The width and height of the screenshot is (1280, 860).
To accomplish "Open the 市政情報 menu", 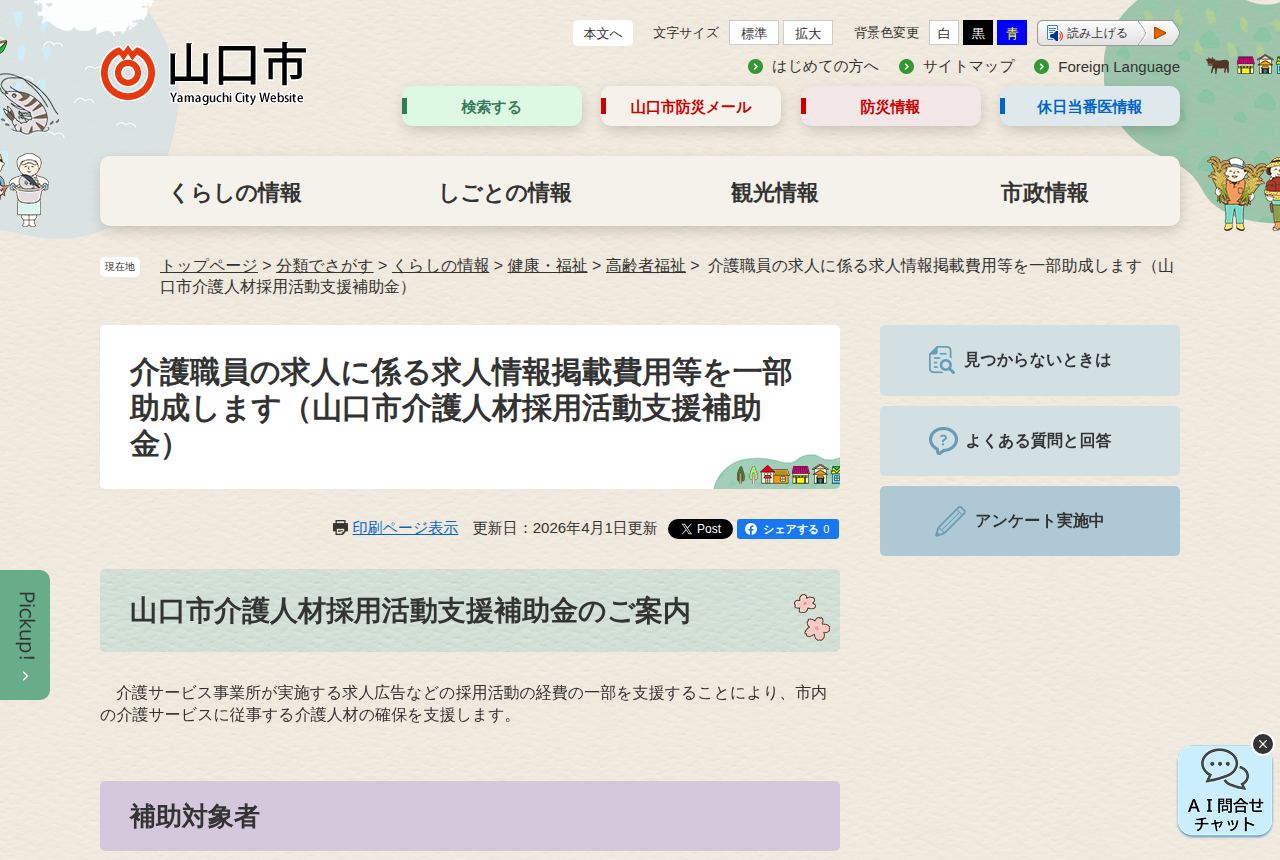I will (1045, 192).
